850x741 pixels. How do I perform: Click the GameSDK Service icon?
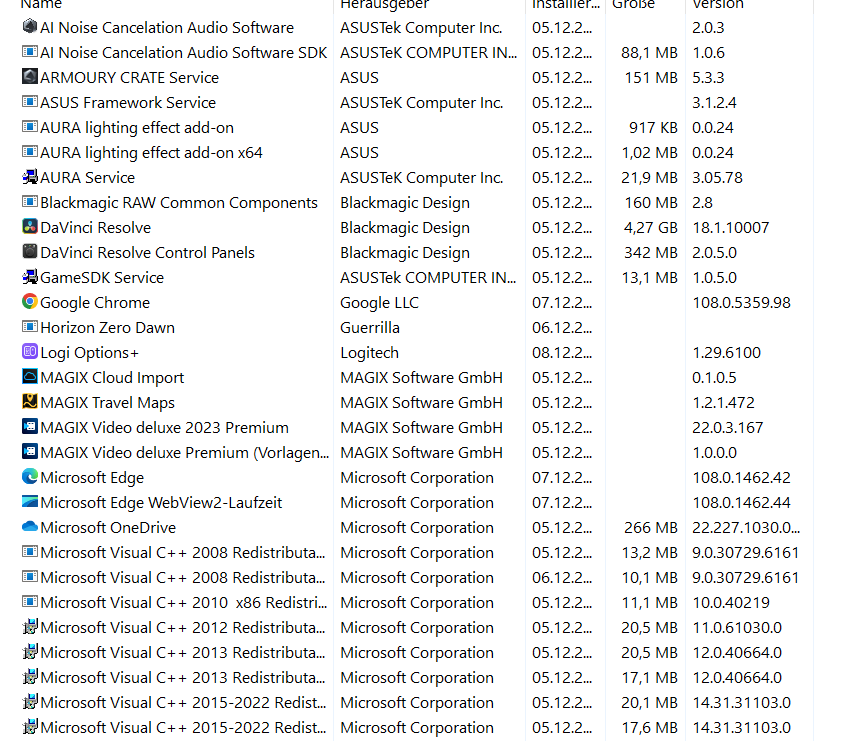click(x=30, y=276)
